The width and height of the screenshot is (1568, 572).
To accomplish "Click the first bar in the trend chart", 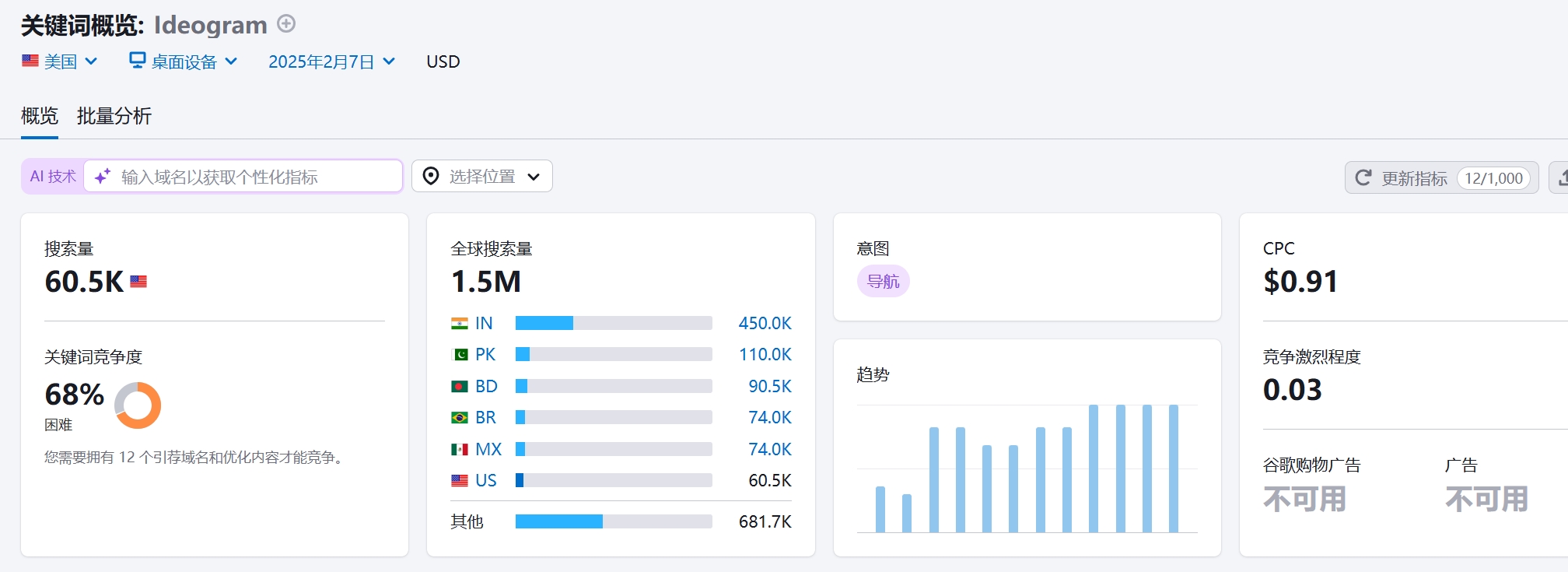I will (880, 510).
